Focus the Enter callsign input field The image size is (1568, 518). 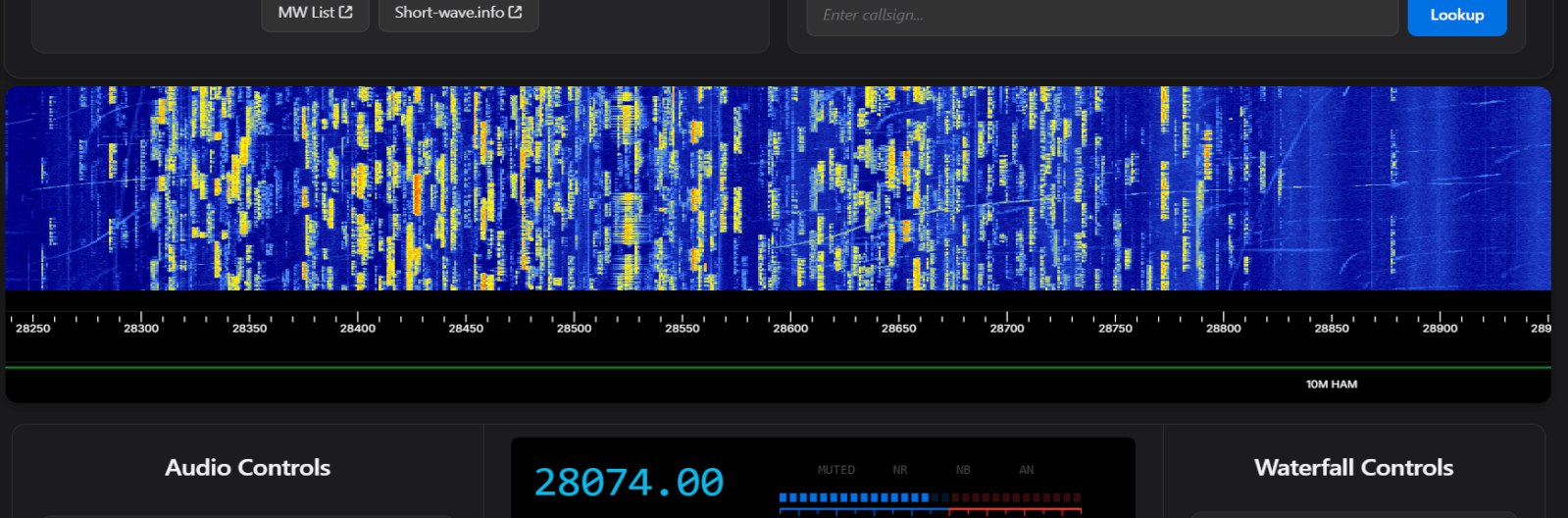1101,16
